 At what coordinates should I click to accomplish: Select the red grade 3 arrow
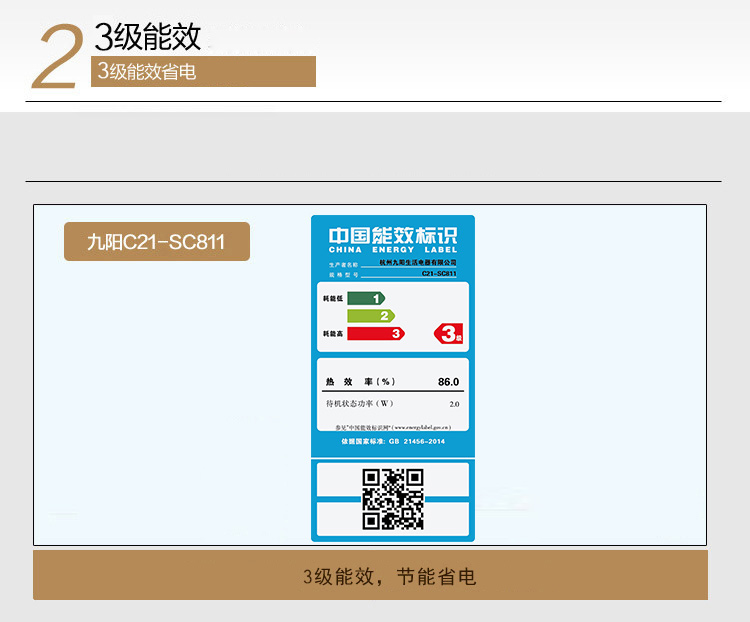coord(376,333)
